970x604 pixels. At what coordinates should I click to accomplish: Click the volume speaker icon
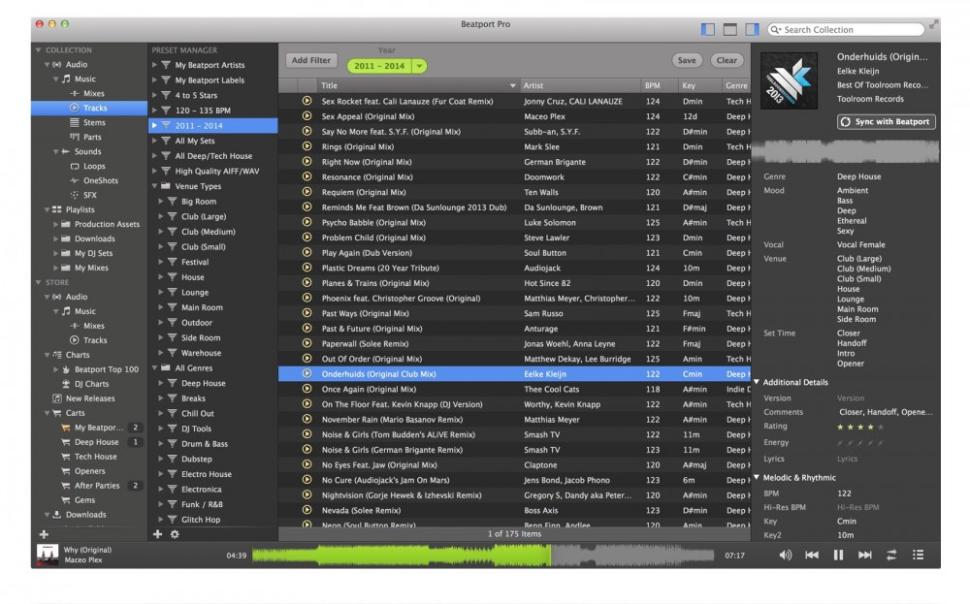[x=785, y=555]
